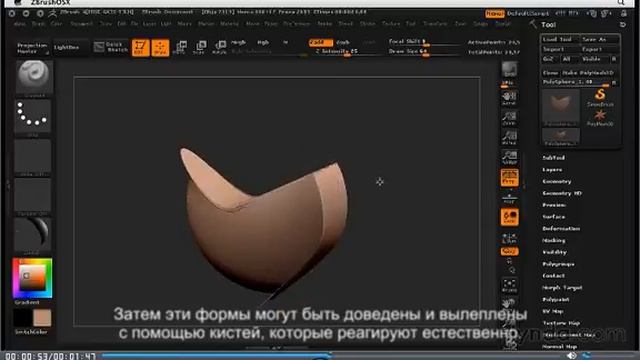Viewport: 640px width, 360px height.
Task: Activate the Edit mode button
Action: coord(140,48)
